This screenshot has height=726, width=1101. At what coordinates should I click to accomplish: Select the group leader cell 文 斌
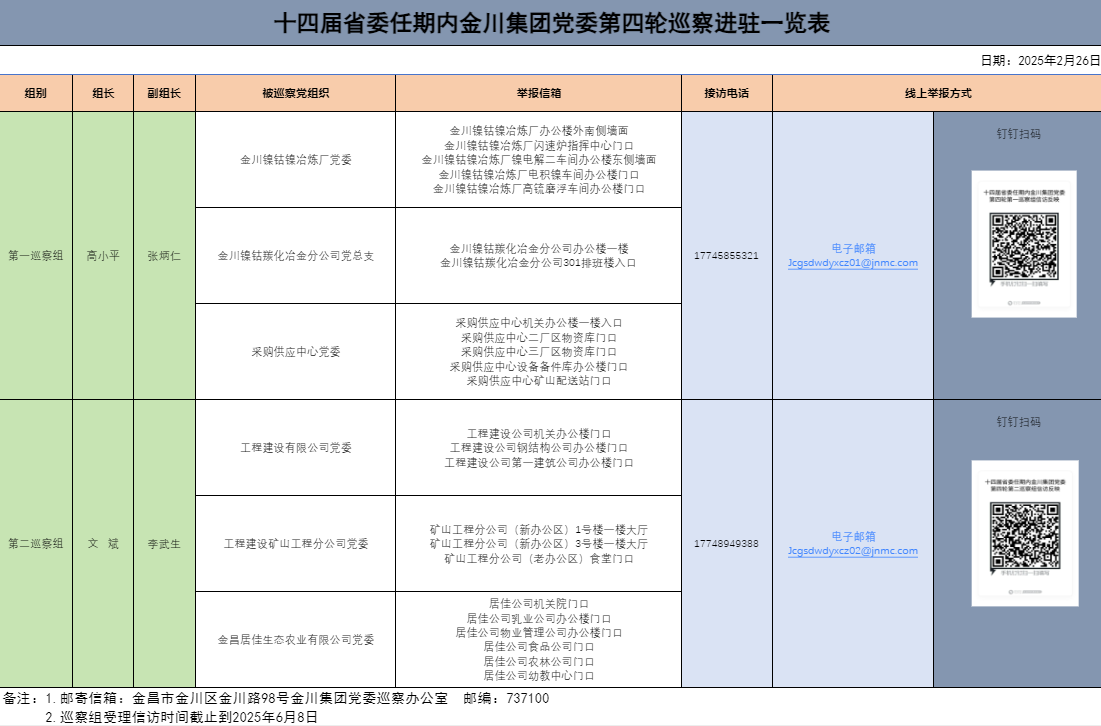103,543
